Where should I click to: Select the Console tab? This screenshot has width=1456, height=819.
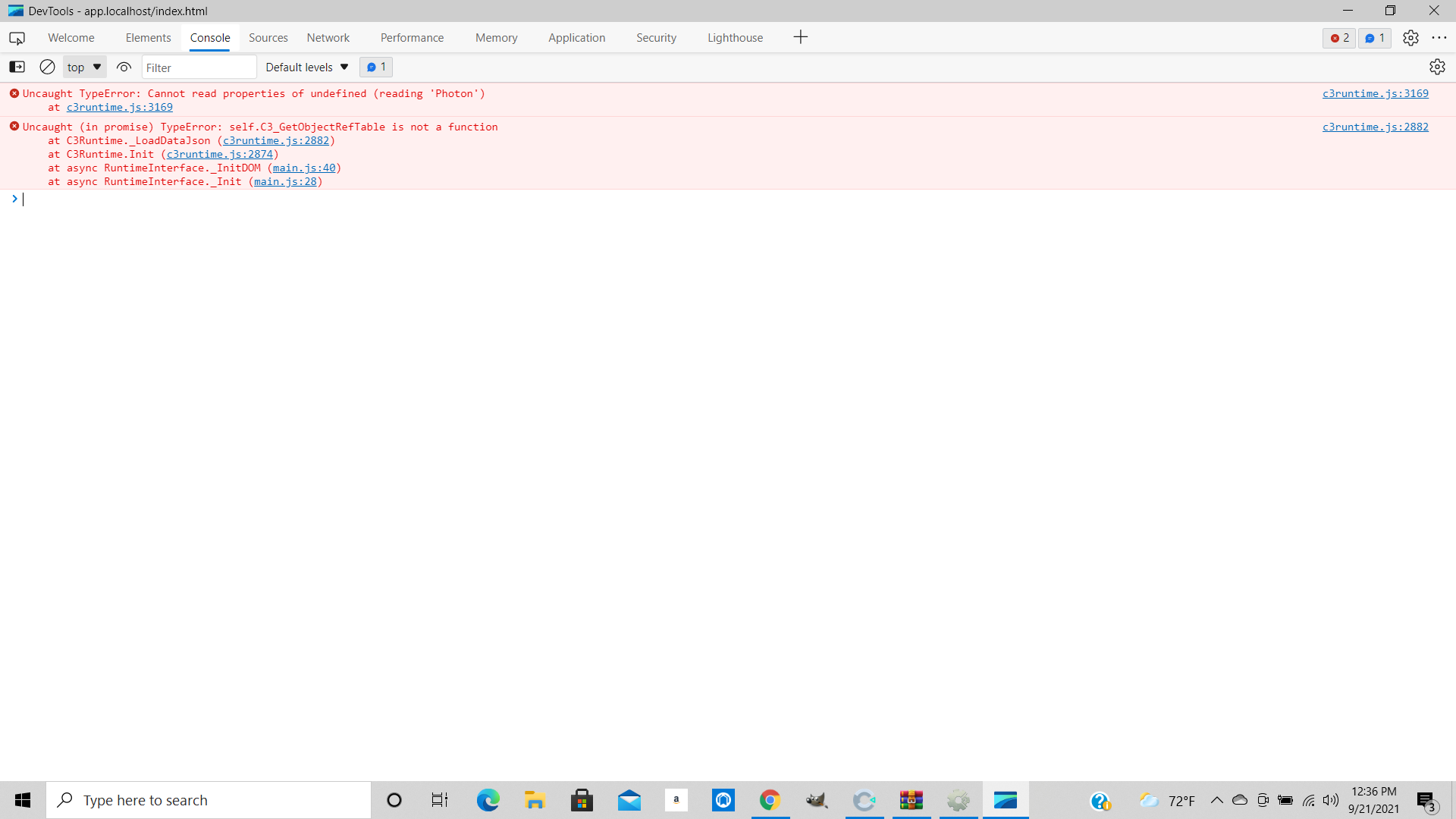tap(210, 38)
